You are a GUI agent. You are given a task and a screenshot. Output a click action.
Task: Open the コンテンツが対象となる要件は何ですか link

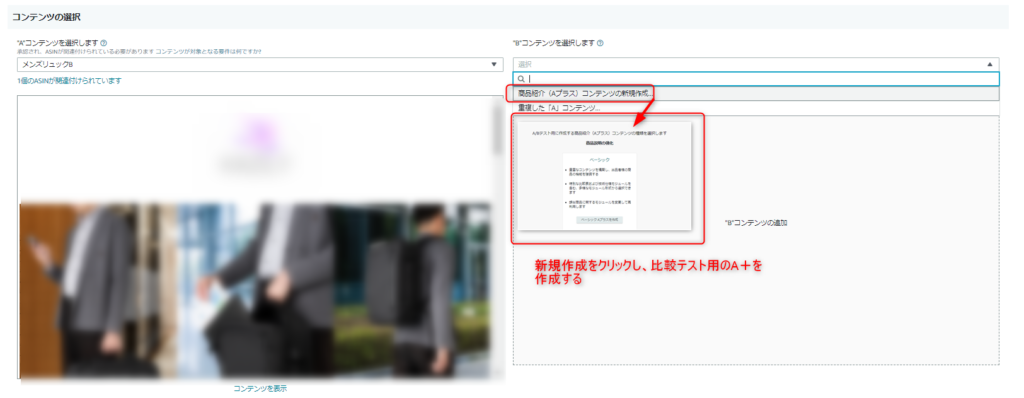coord(209,52)
